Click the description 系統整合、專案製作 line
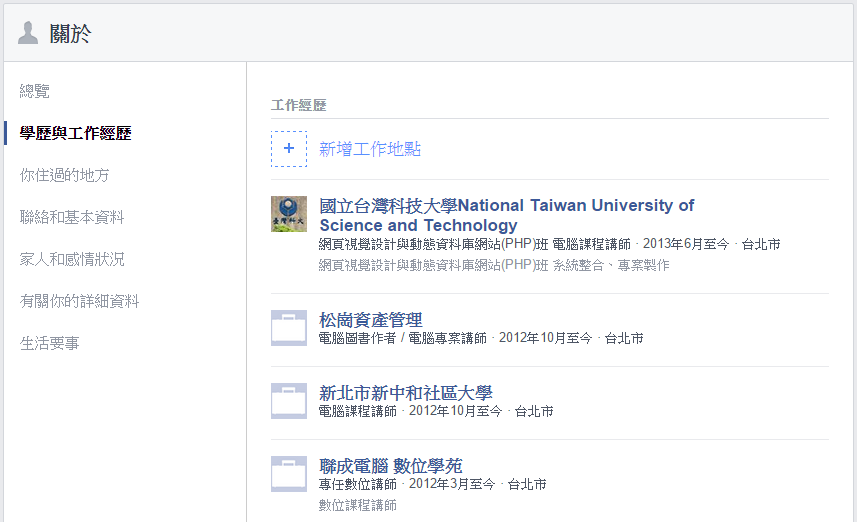The width and height of the screenshot is (857, 522). 494,265
